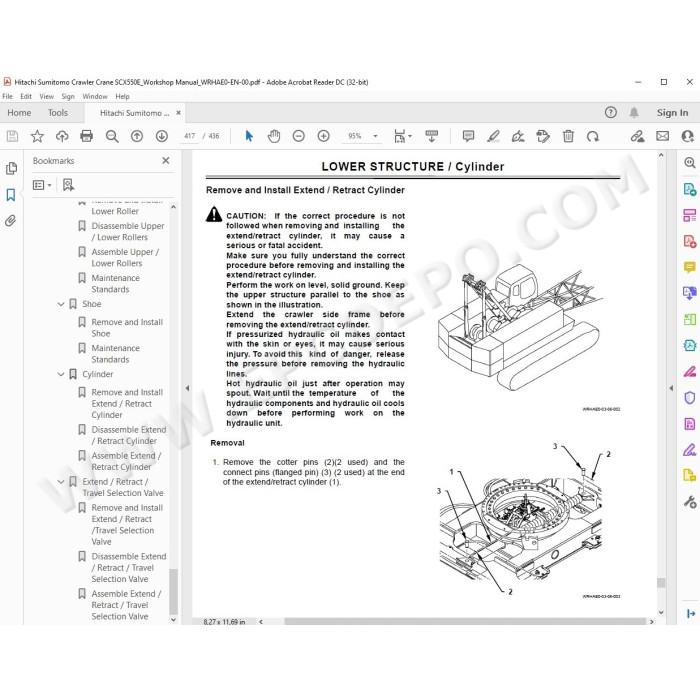Open Assemble Extend / Retract Cylinder bookmark
This screenshot has height=700, width=700.
[x=126, y=461]
